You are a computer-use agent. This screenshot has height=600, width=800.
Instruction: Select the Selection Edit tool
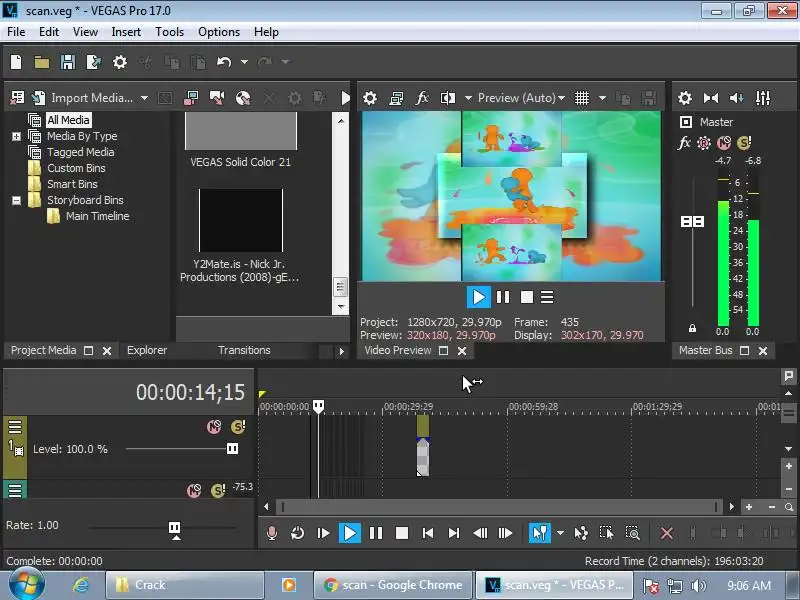coord(606,534)
